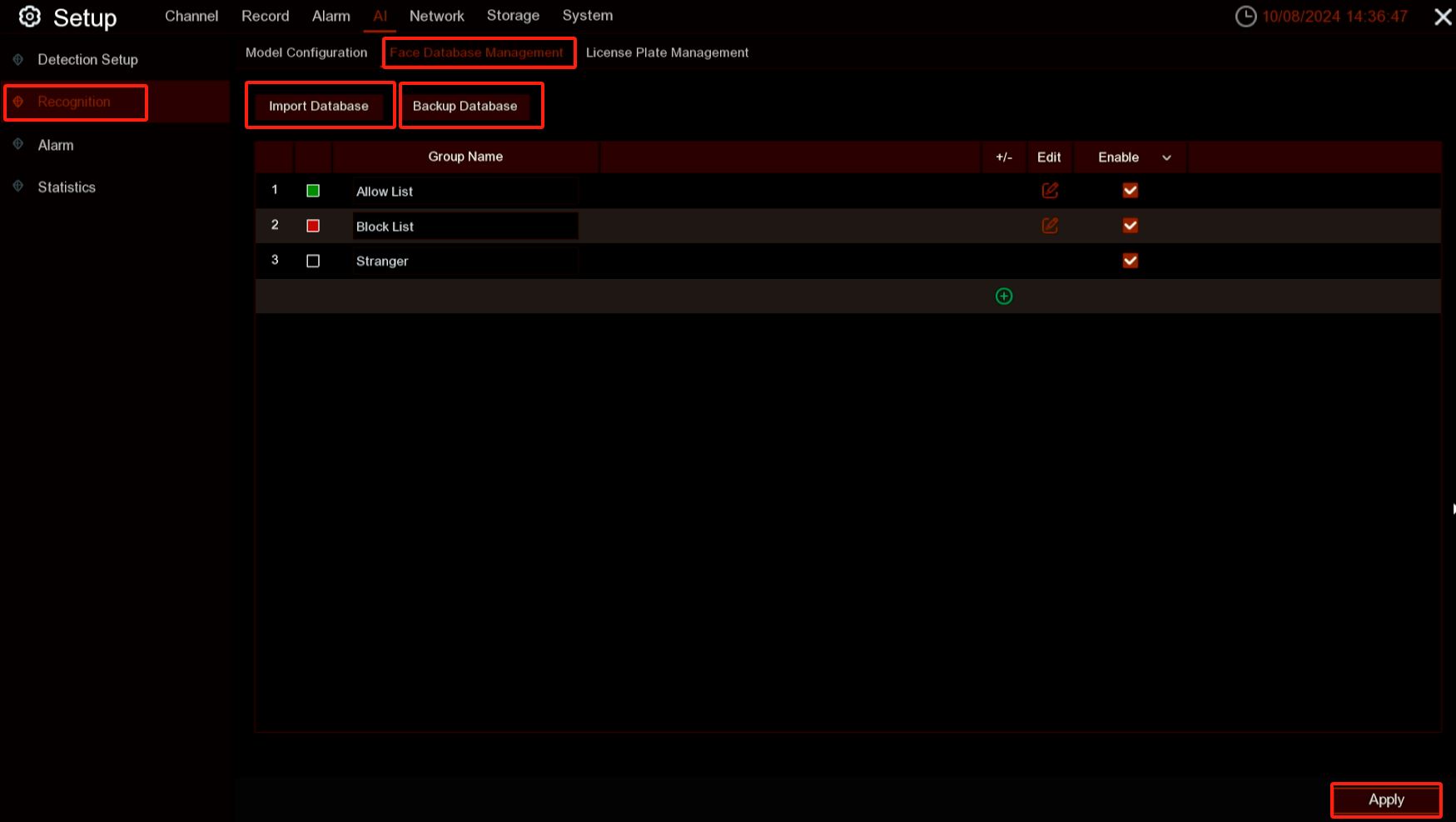
Task: Apply the settings
Action: [x=1386, y=800]
